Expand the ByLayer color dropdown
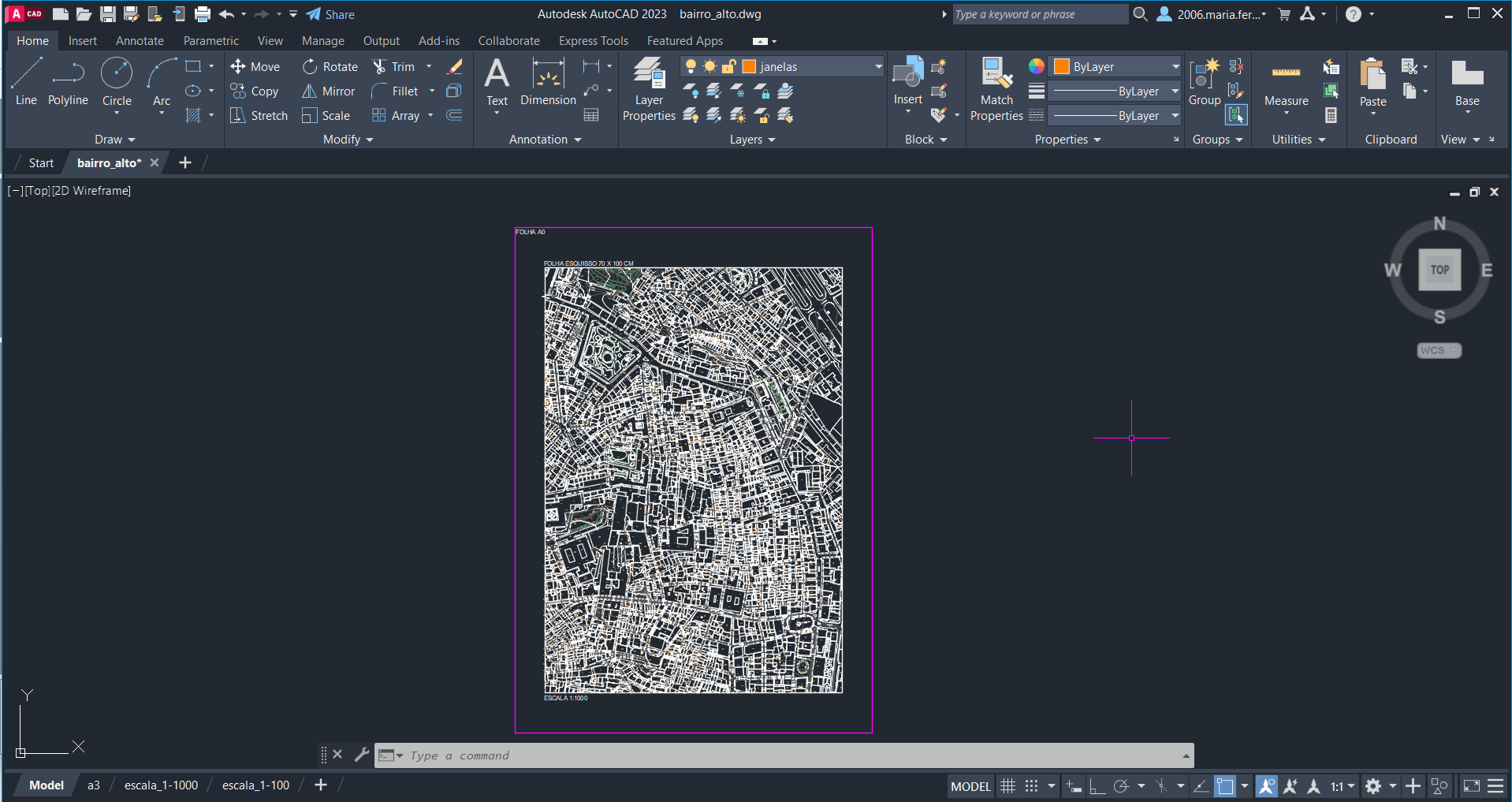The width and height of the screenshot is (1512, 802). (1175, 67)
